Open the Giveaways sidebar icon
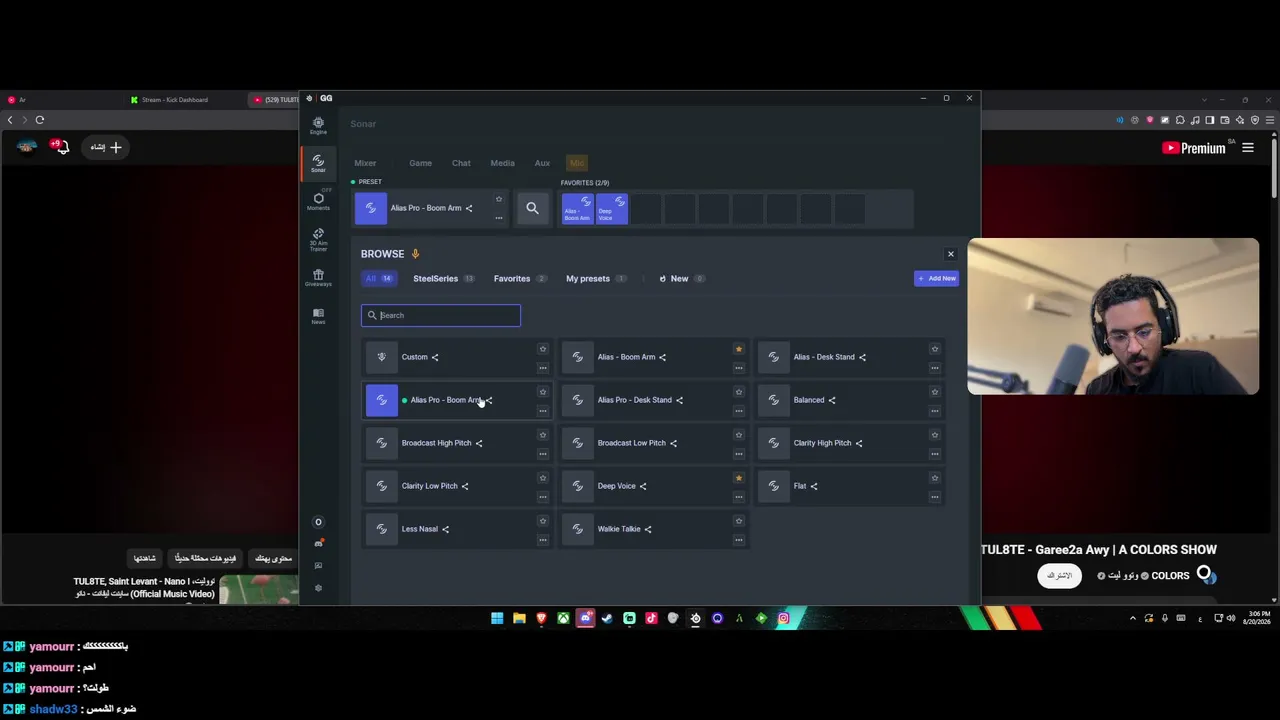 point(318,277)
